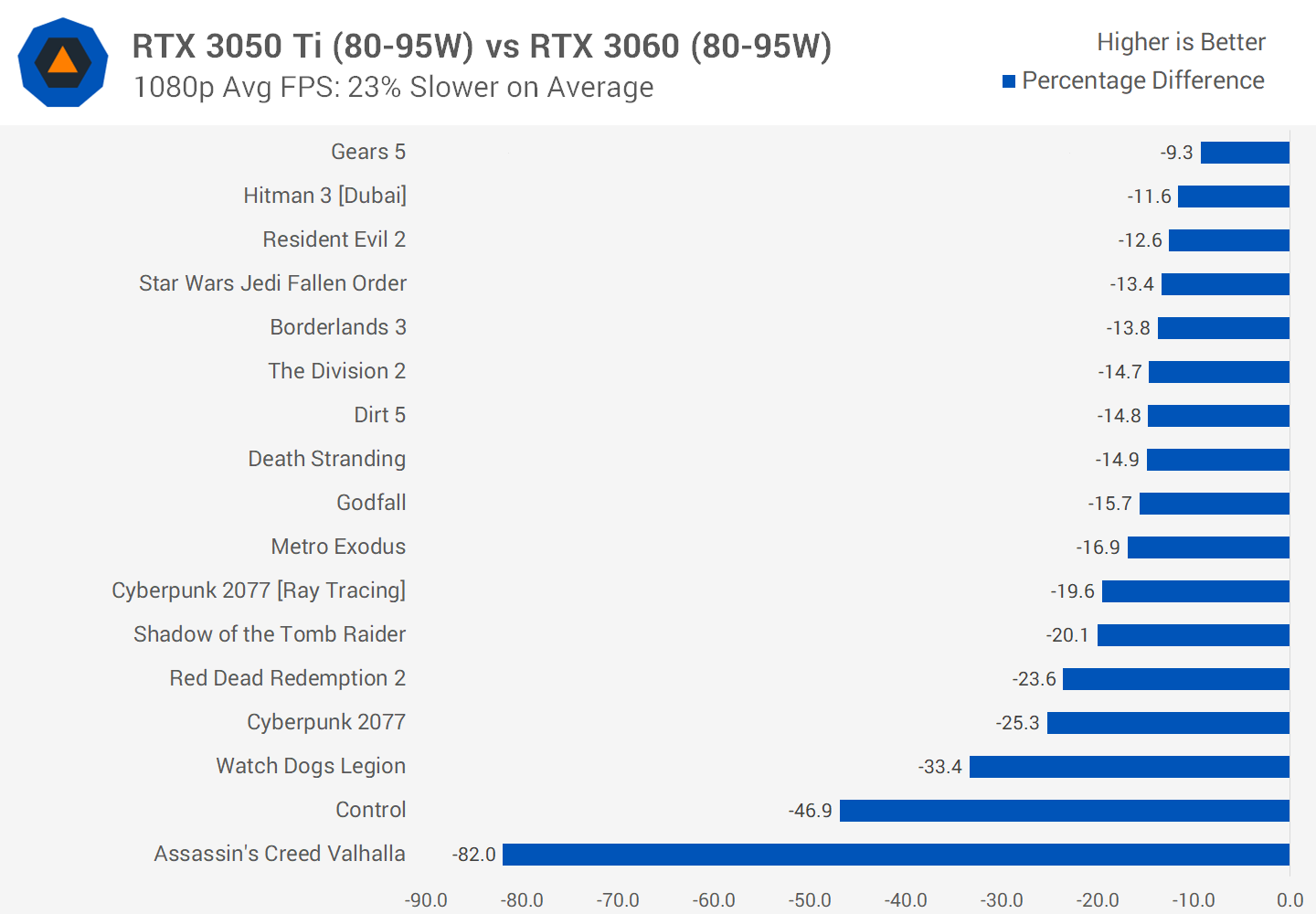Image resolution: width=1316 pixels, height=914 pixels.
Task: Click the blue polygon logo icon
Action: coord(63,62)
